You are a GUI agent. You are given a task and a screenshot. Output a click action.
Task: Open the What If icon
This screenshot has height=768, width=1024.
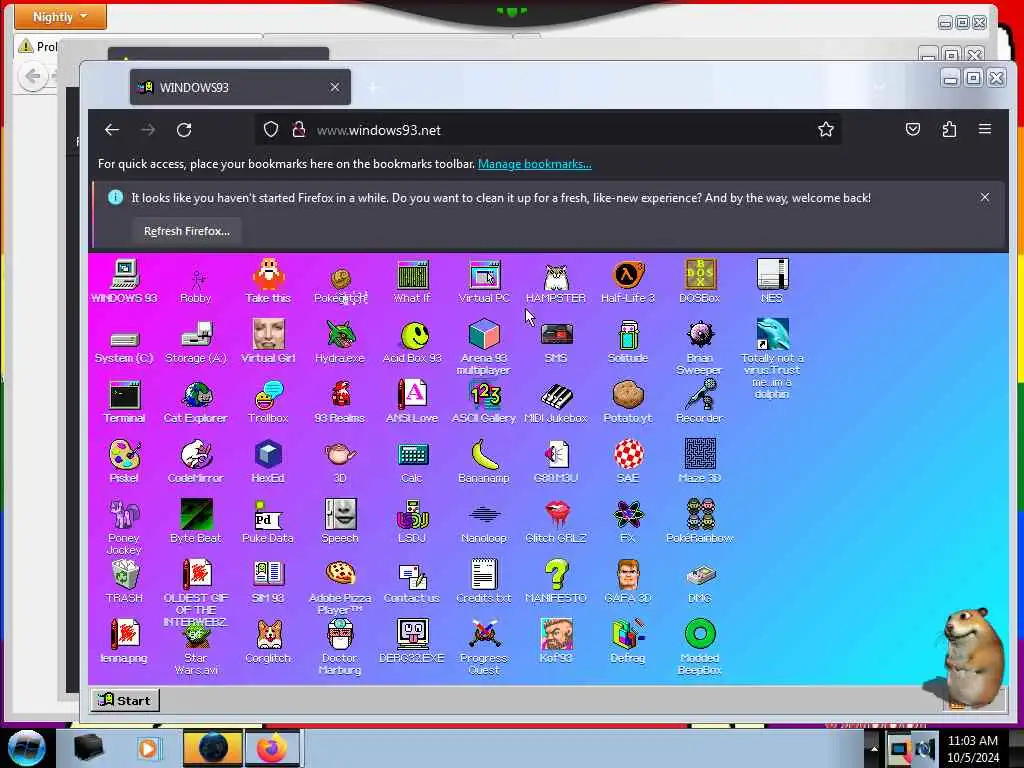pos(412,281)
